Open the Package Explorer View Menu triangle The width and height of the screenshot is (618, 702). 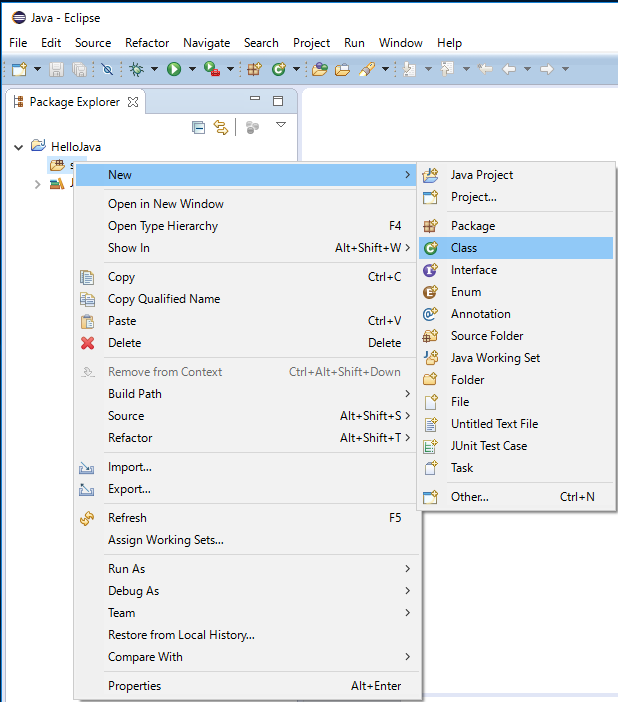(281, 125)
